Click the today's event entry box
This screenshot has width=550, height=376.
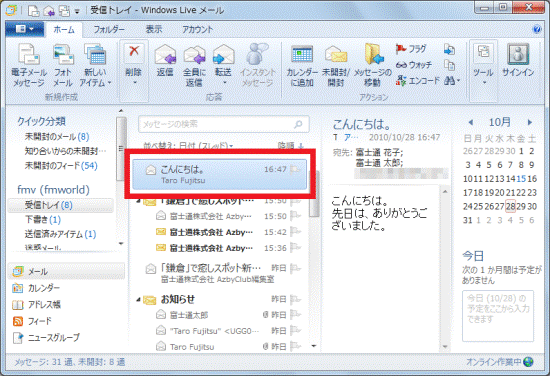498,316
